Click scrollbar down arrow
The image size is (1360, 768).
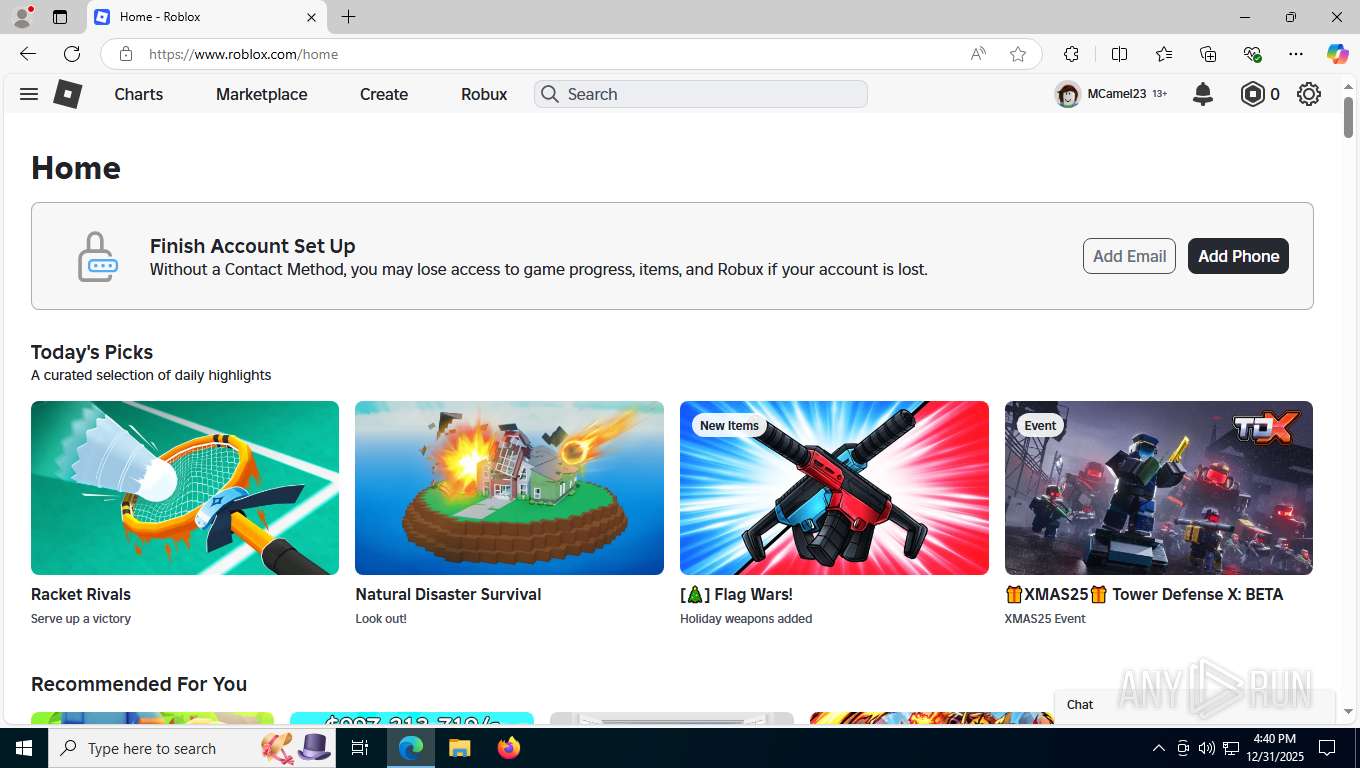pos(1348,712)
